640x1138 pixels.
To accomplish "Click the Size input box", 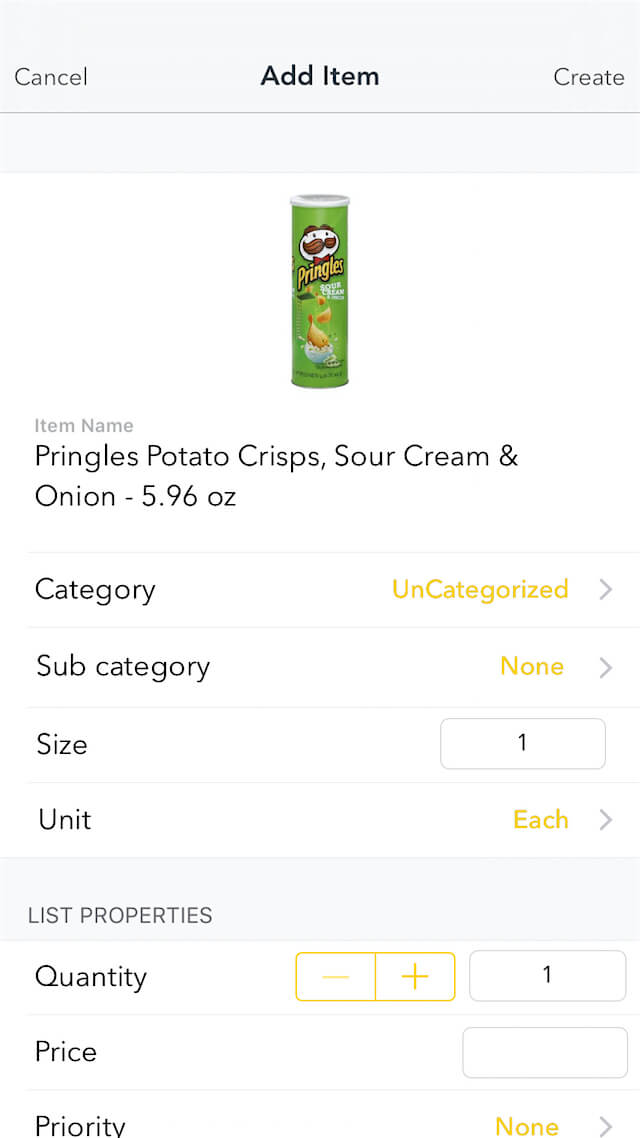I will click(522, 744).
